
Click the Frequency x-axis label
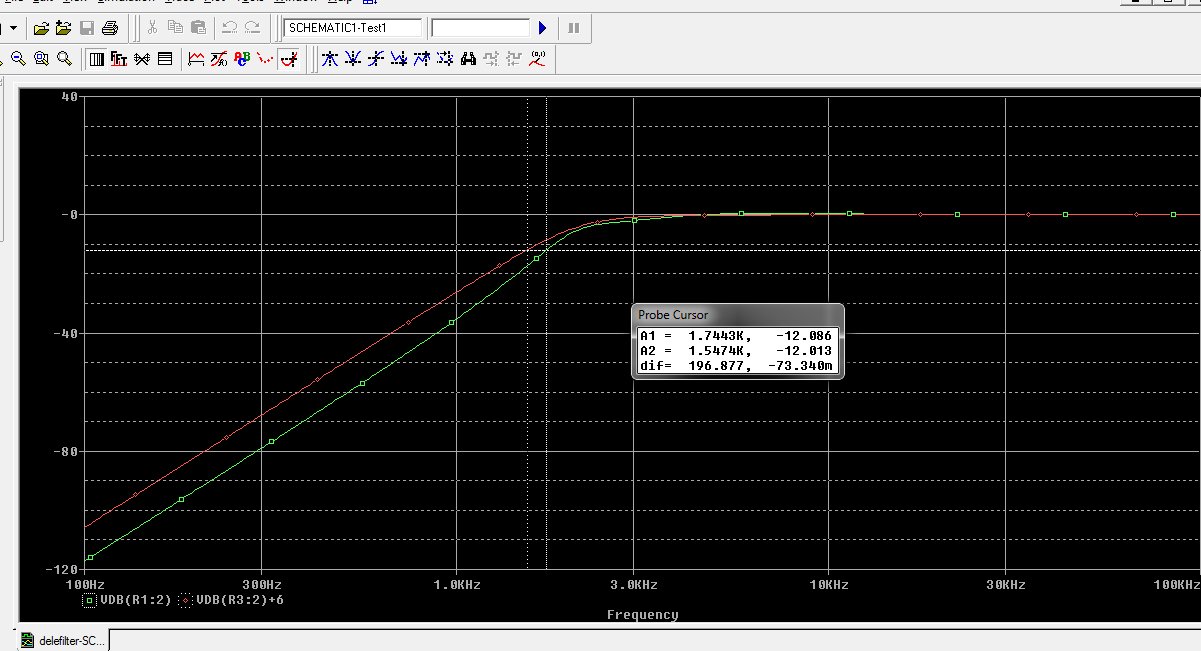642,615
